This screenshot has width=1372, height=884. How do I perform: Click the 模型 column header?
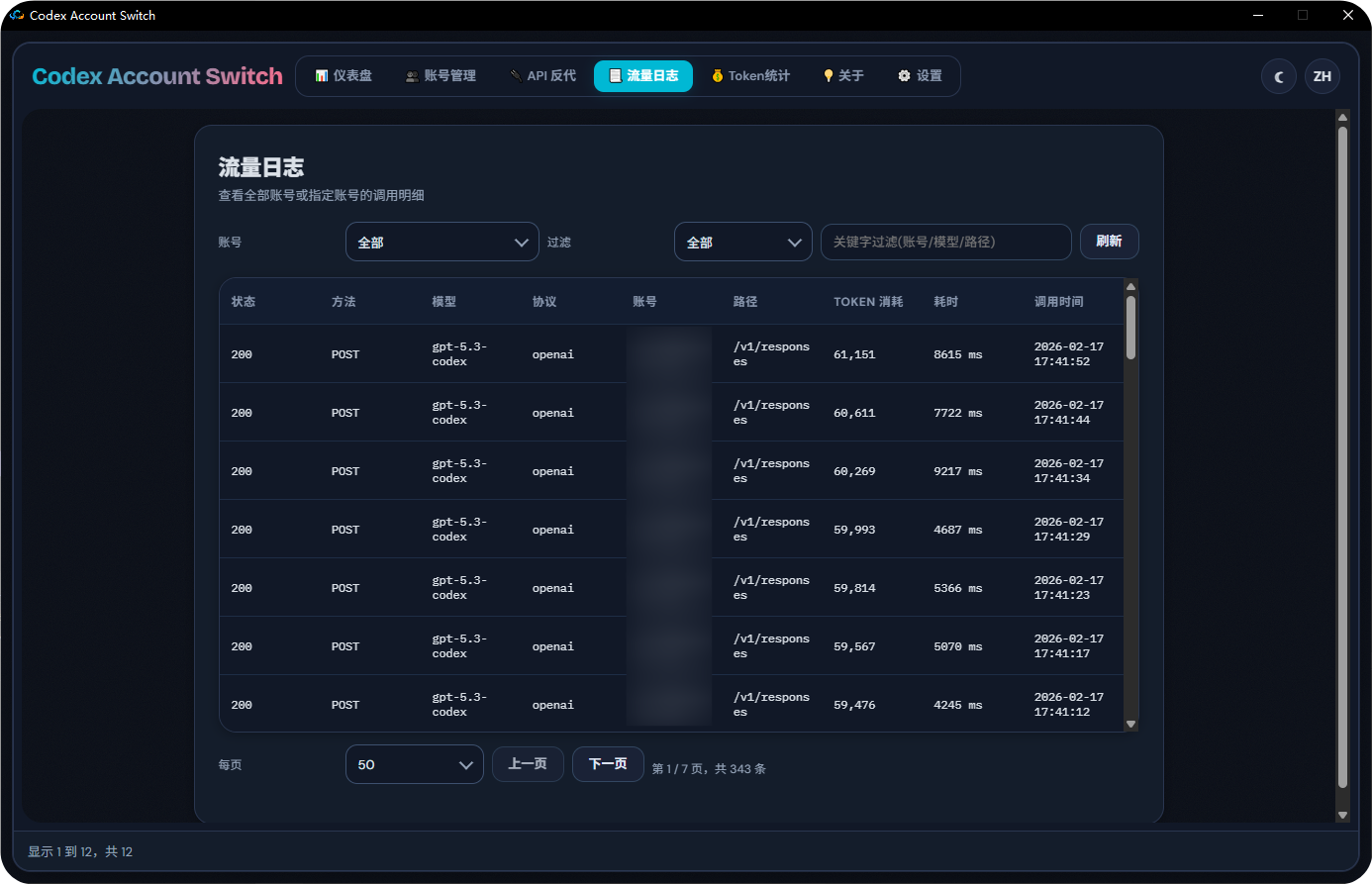(444, 302)
